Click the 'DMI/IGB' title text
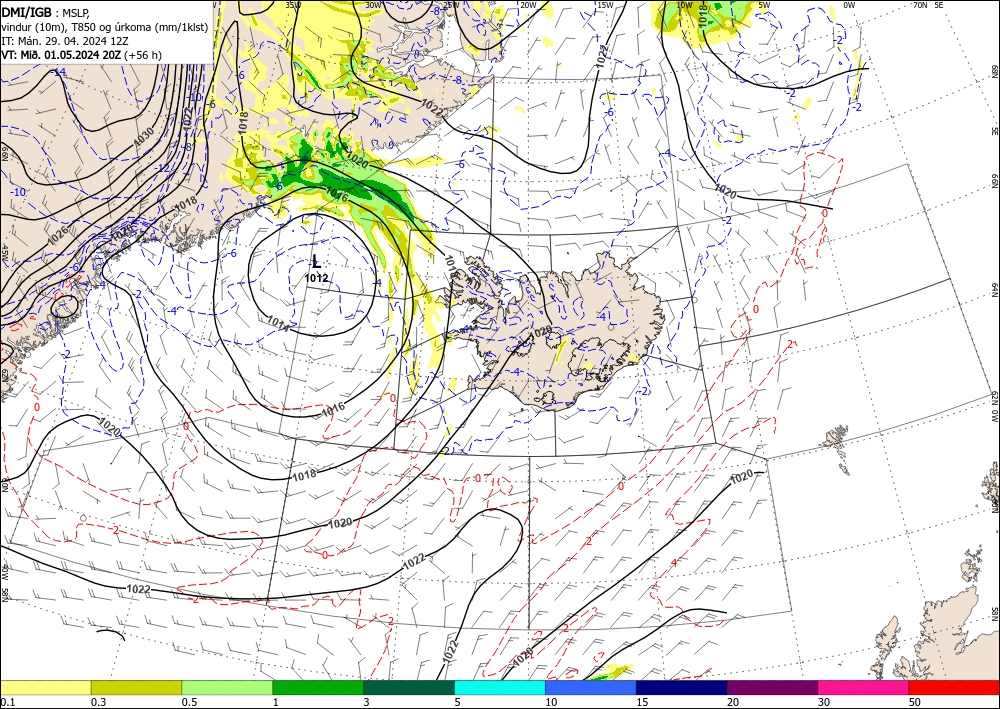The height and width of the screenshot is (709, 1000). (27, 11)
